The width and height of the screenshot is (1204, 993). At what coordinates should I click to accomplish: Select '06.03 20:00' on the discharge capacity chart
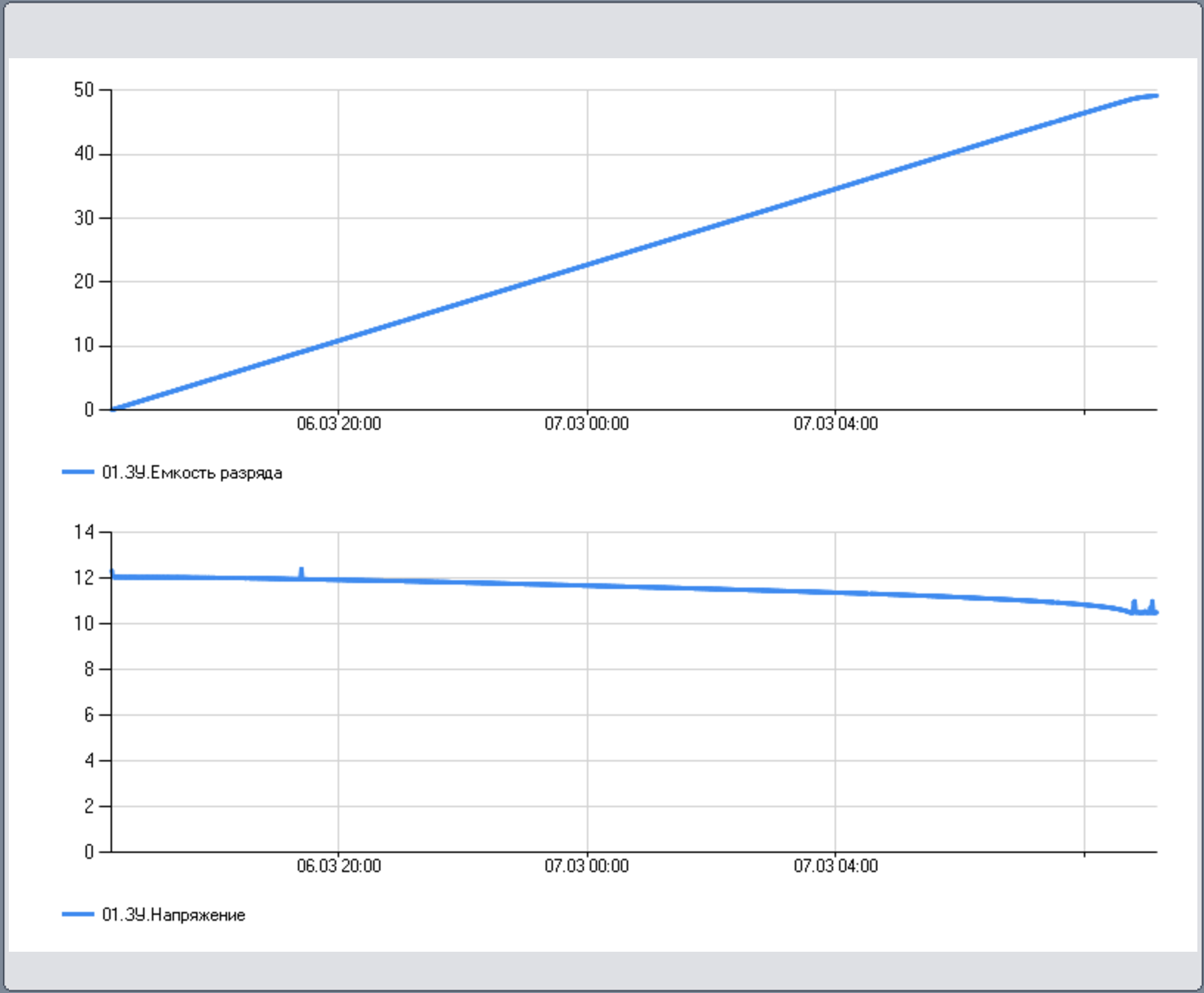[x=338, y=424]
